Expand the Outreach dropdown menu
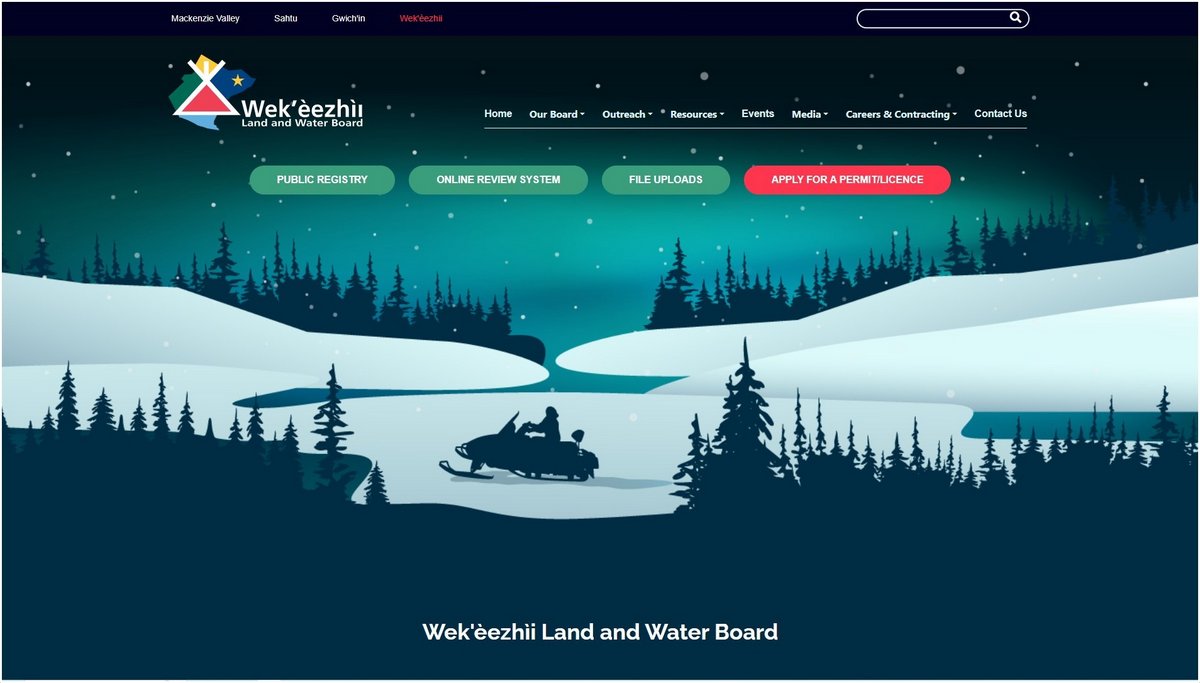 [x=627, y=114]
